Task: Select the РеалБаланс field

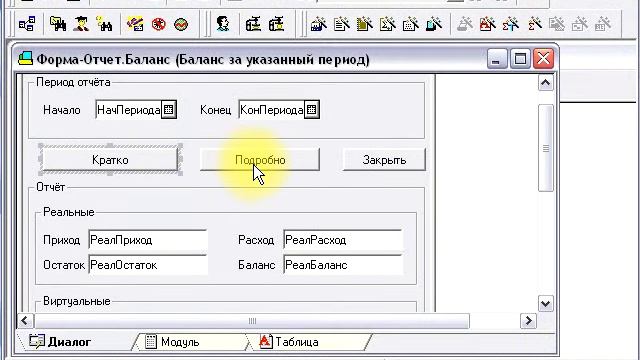Action: (x=343, y=265)
